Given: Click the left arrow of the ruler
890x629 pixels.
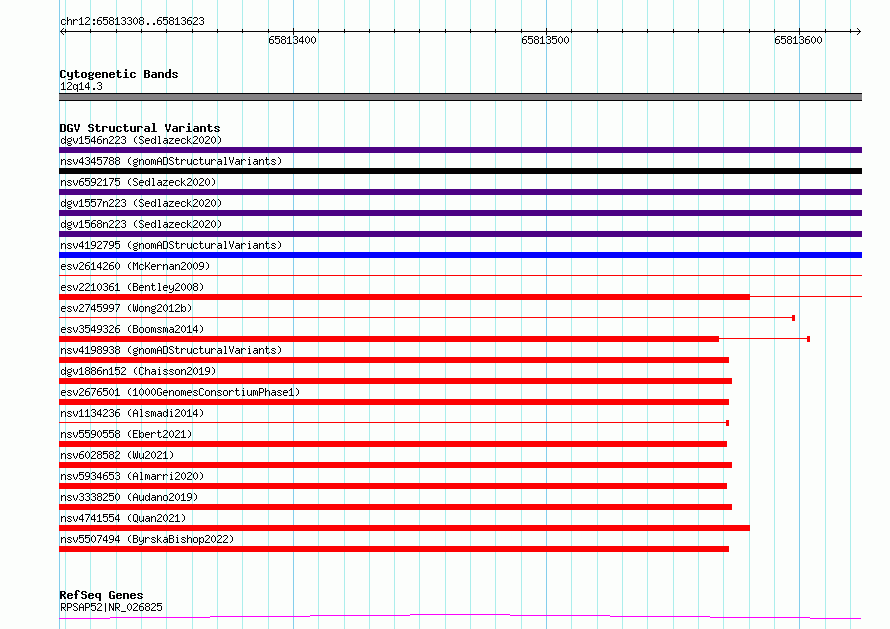Looking at the screenshot, I should 62,31.
